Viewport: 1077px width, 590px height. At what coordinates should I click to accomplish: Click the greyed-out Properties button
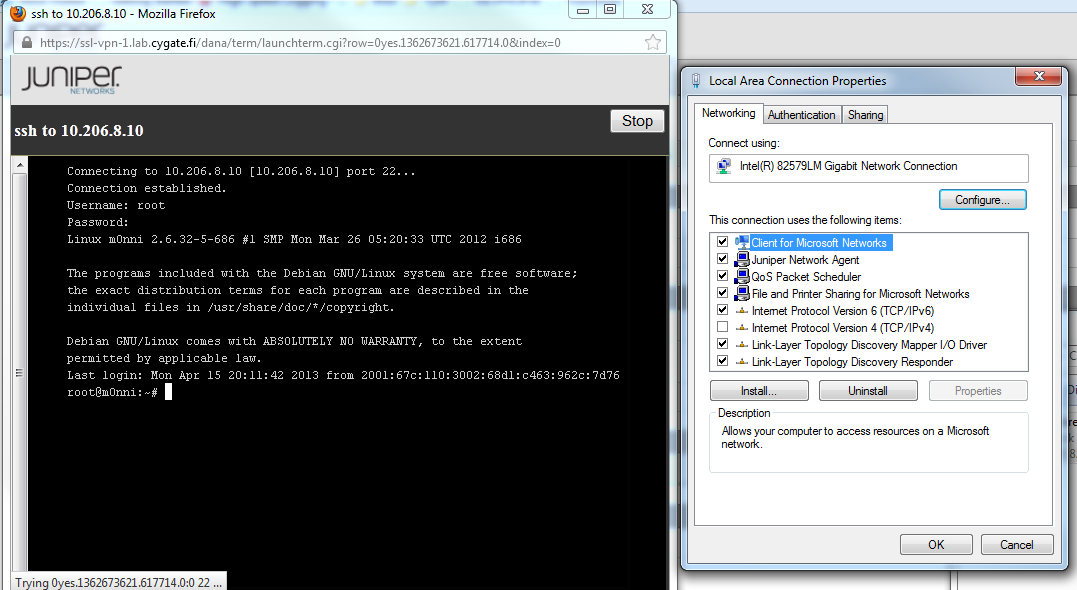click(x=978, y=391)
